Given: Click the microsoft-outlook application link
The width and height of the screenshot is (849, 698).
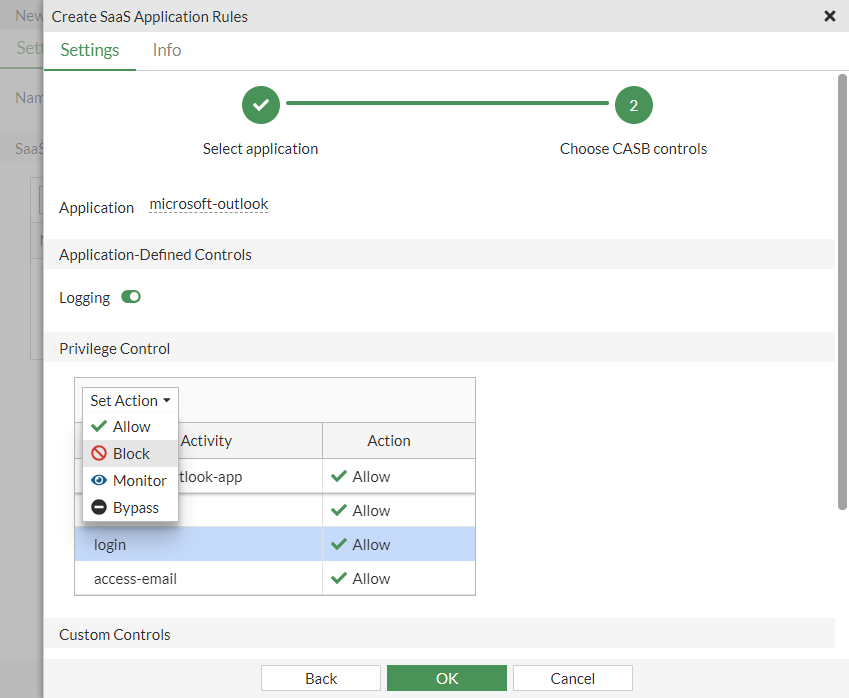Looking at the screenshot, I should point(209,204).
